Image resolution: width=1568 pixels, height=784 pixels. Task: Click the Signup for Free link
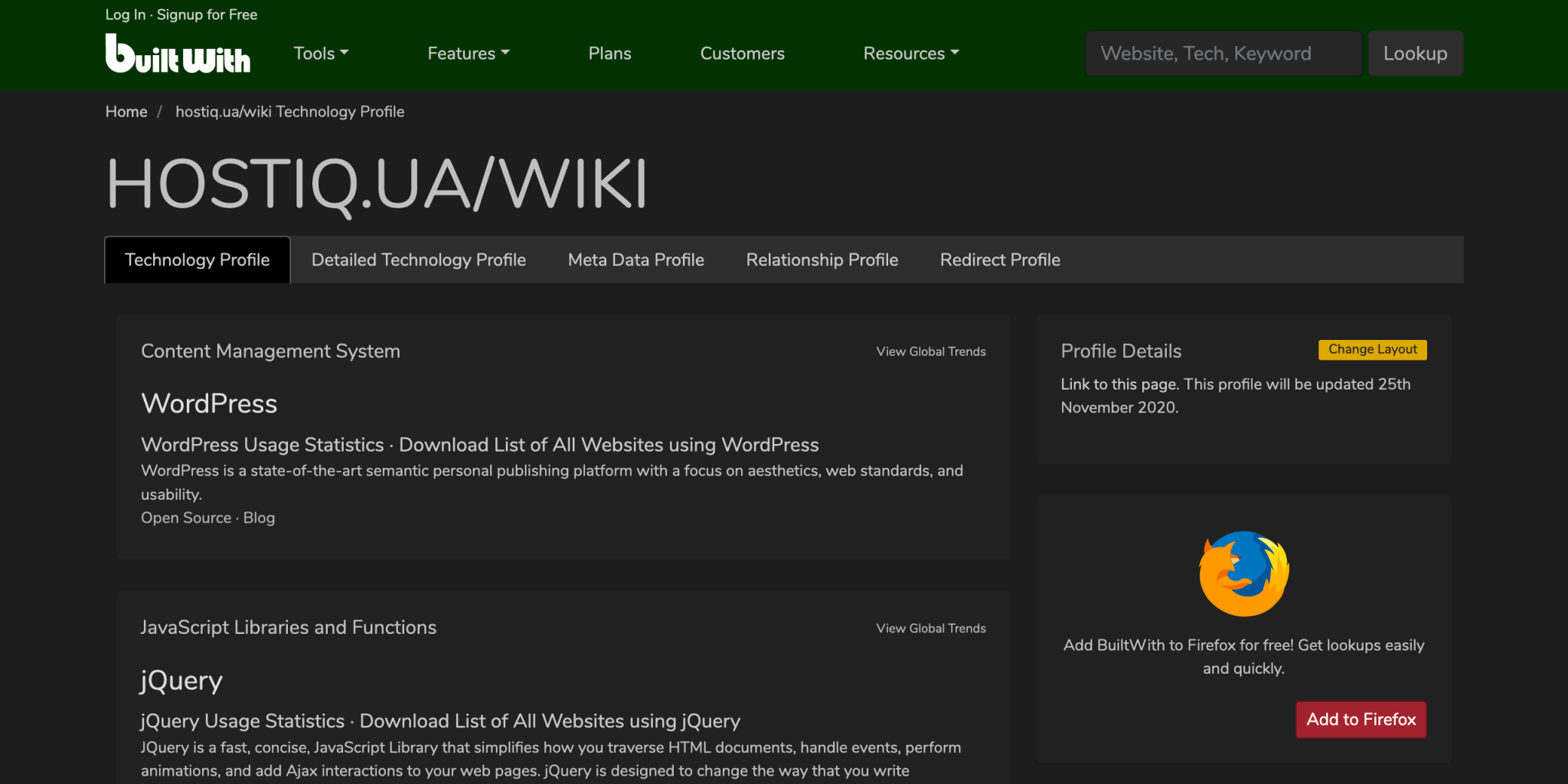[207, 14]
